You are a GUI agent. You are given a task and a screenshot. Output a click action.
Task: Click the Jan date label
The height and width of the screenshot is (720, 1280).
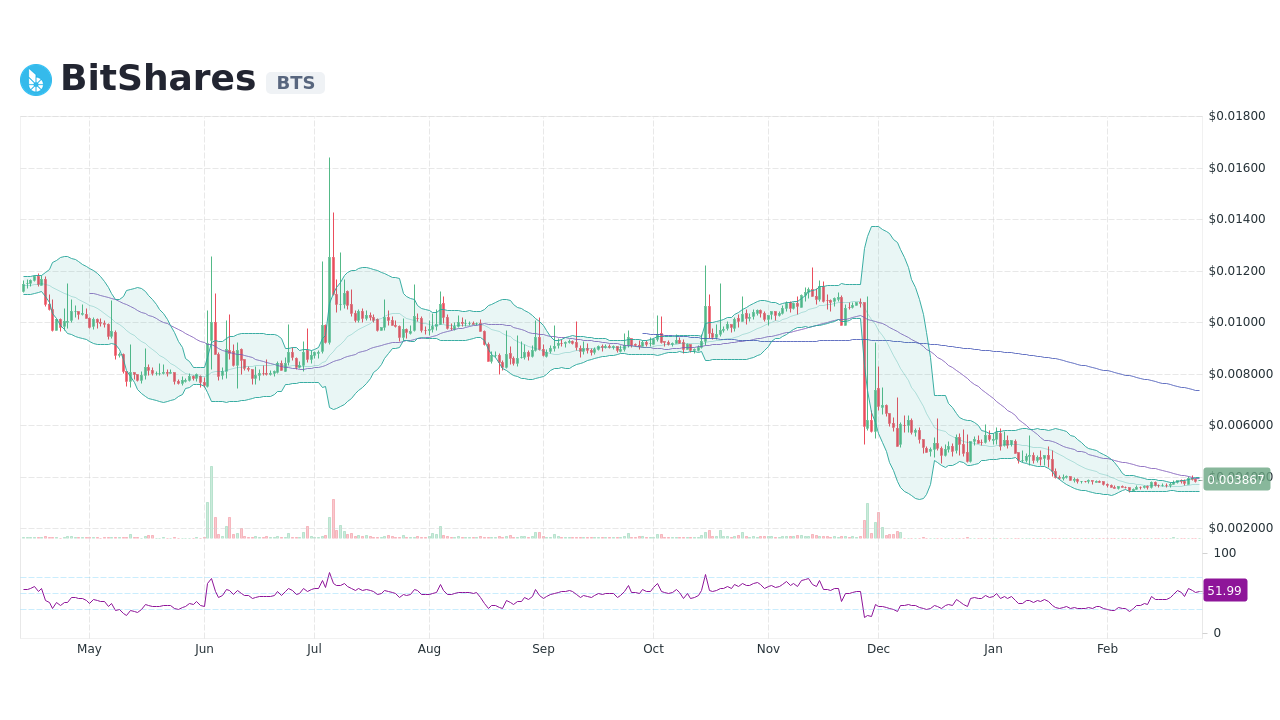pos(993,649)
